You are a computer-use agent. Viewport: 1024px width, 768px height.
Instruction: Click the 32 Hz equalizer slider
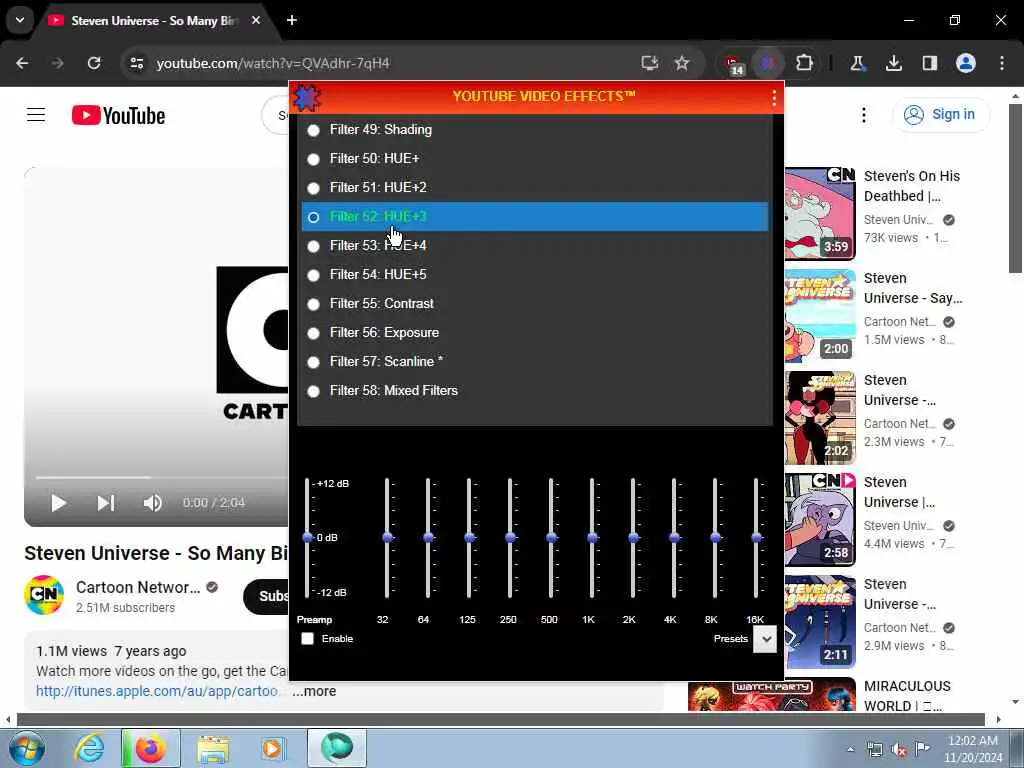tap(387, 537)
